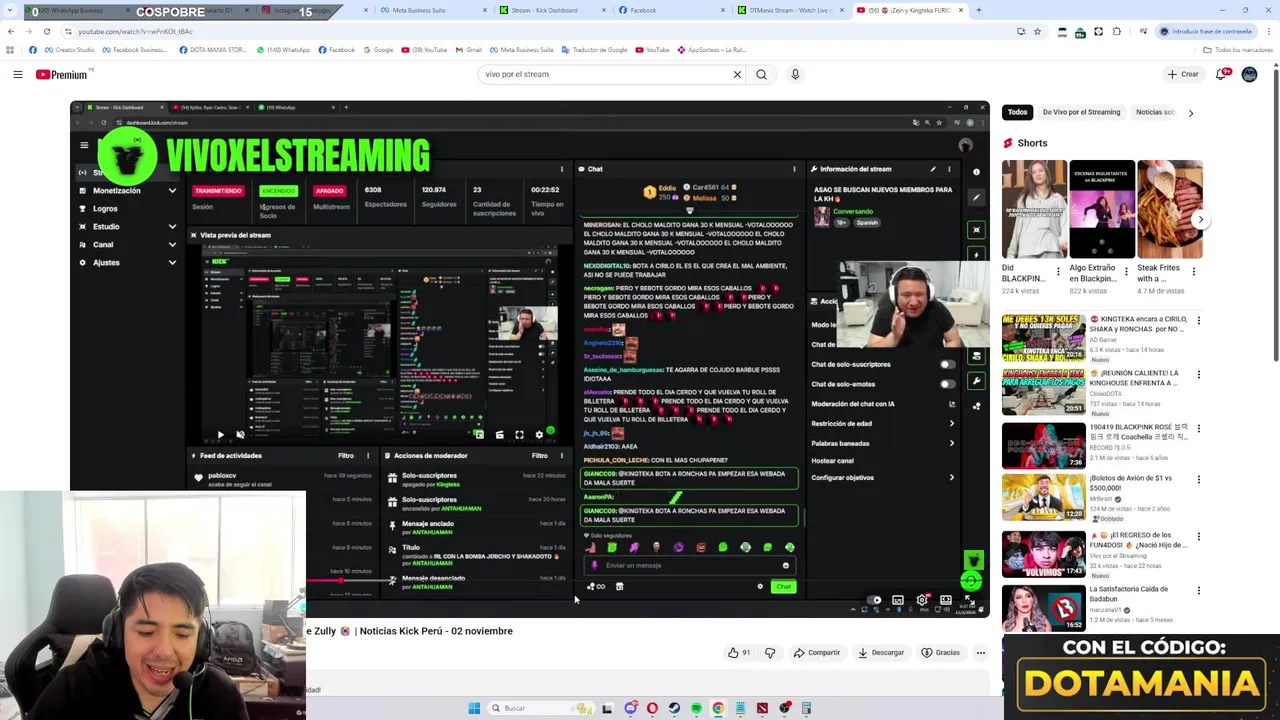This screenshot has height=720, width=1280.
Task: Open options menu for KINGTEKA video
Action: point(1198,321)
